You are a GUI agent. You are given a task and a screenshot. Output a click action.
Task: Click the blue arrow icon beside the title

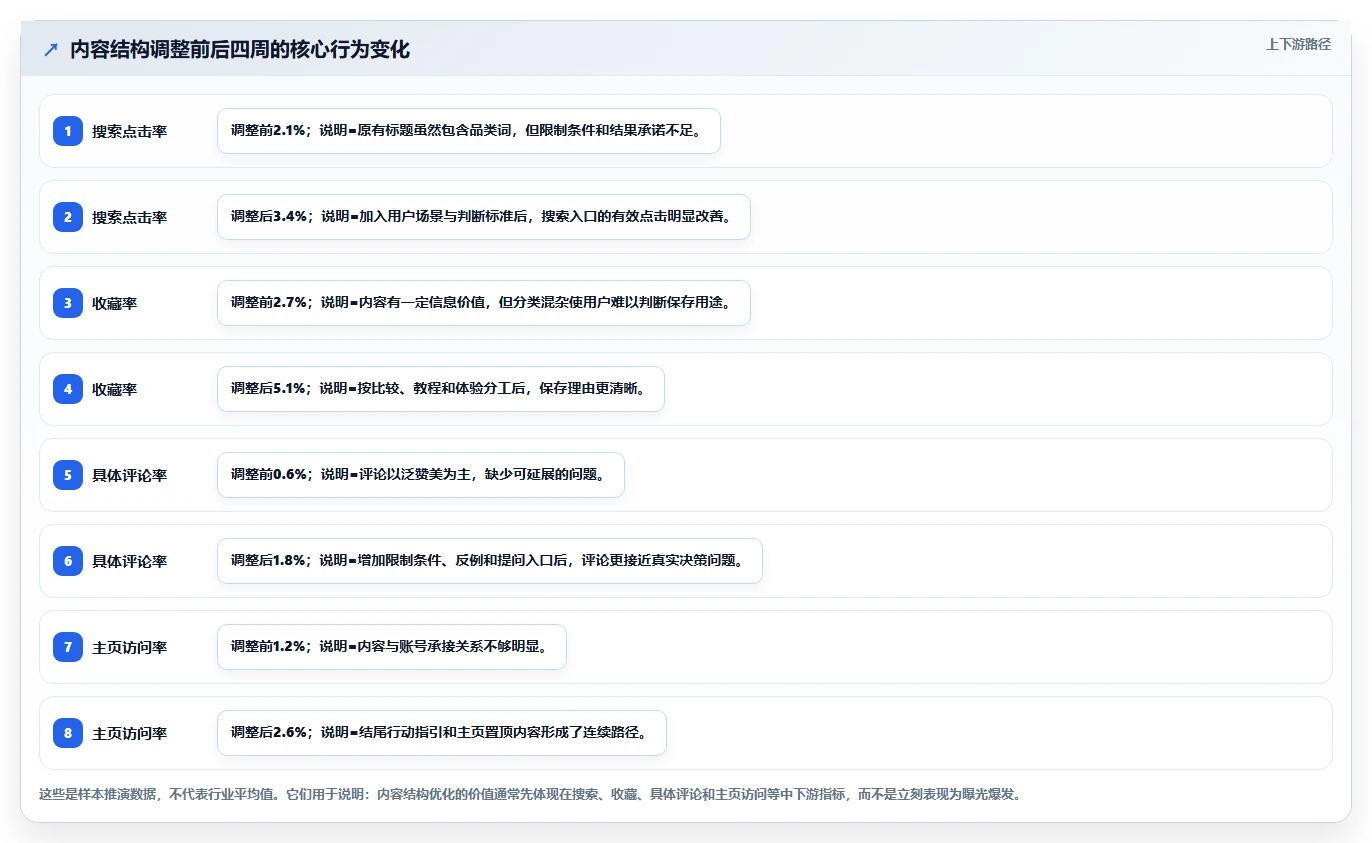click(51, 50)
